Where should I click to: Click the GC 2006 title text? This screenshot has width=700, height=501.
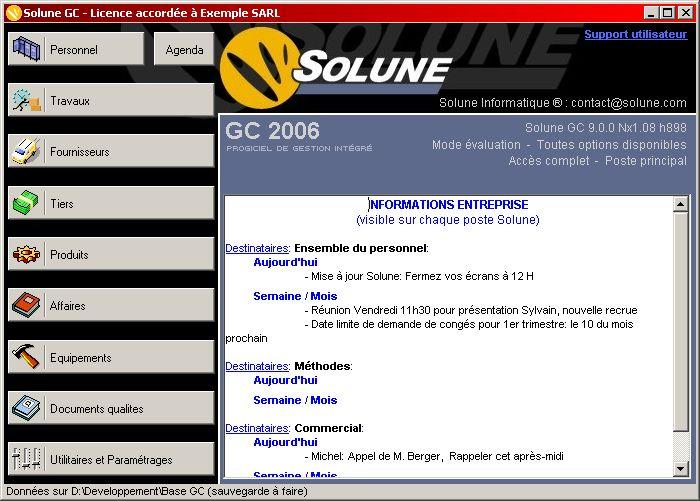pos(272,131)
